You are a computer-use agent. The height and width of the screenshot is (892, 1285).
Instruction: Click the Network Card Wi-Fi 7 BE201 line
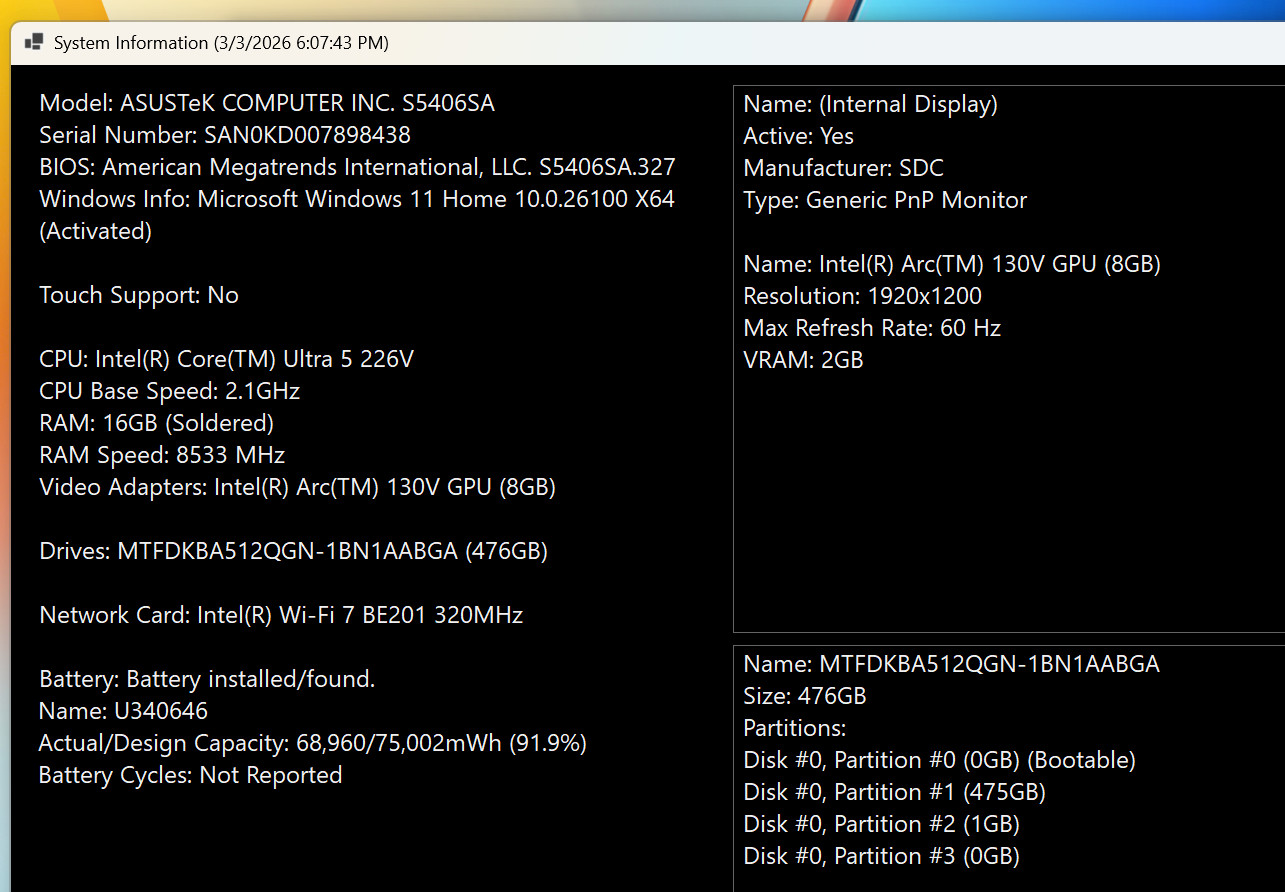click(x=281, y=615)
